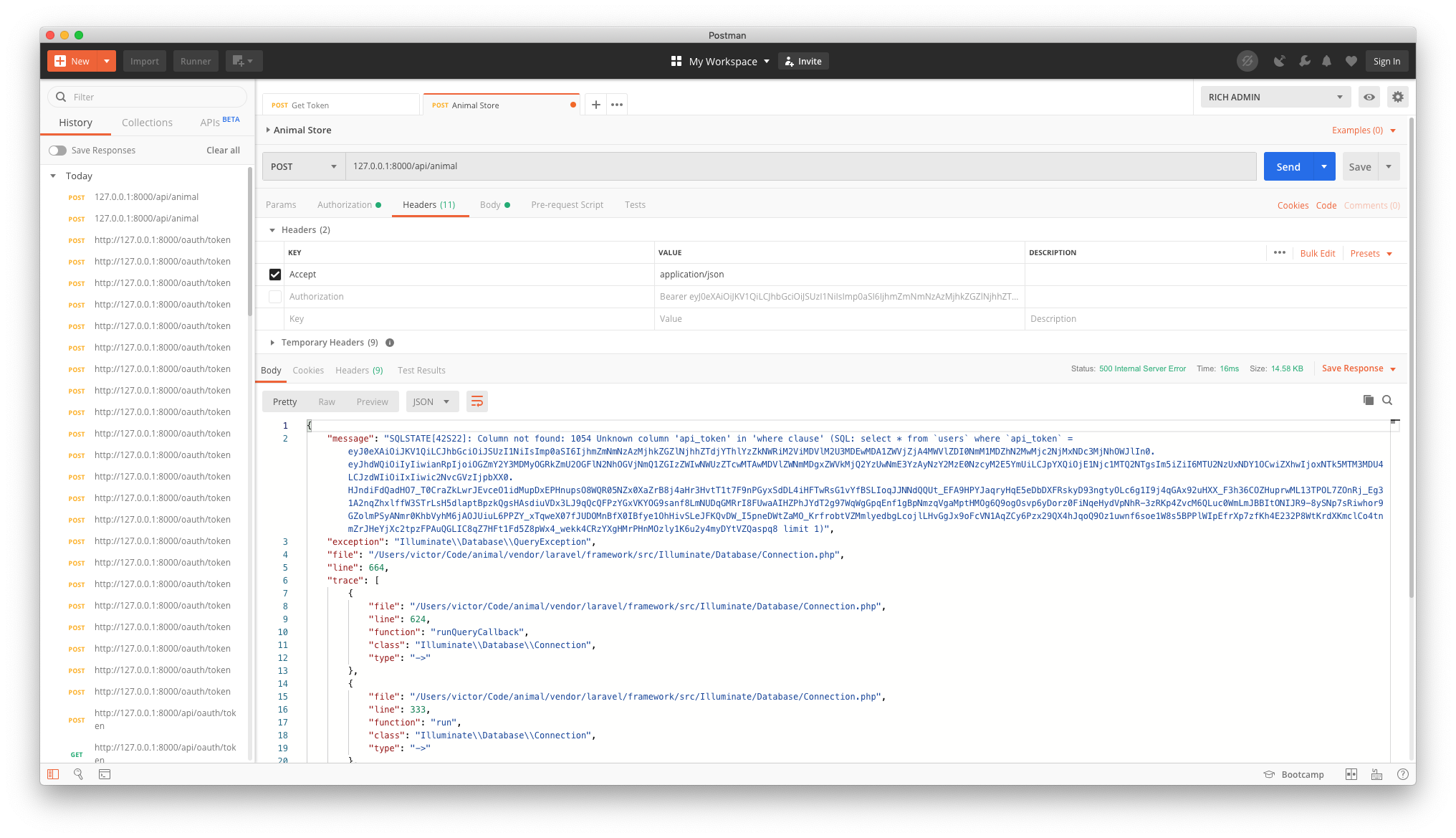Viewport: 1456px width, 838px height.
Task: Open find and replace icon in status bar
Action: 79,774
